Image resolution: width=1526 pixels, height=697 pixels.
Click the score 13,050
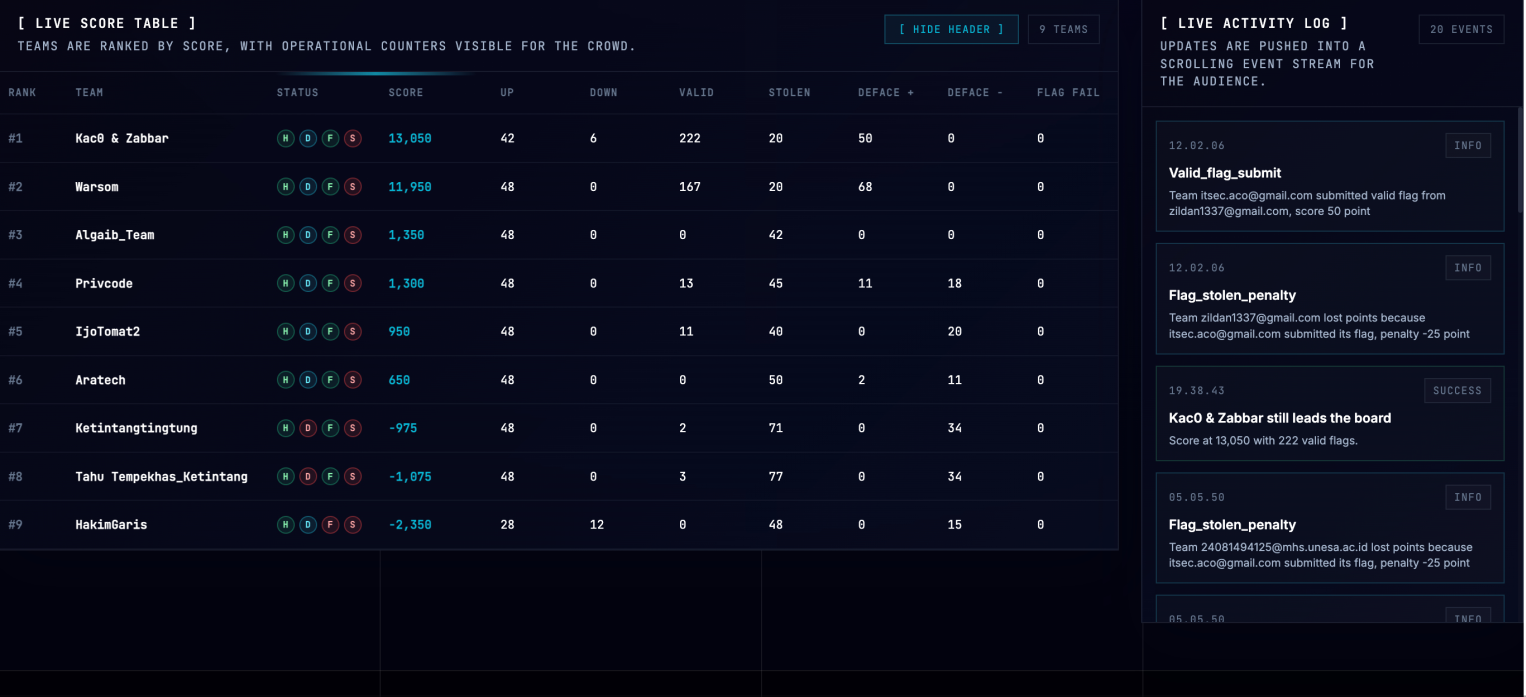(410, 139)
